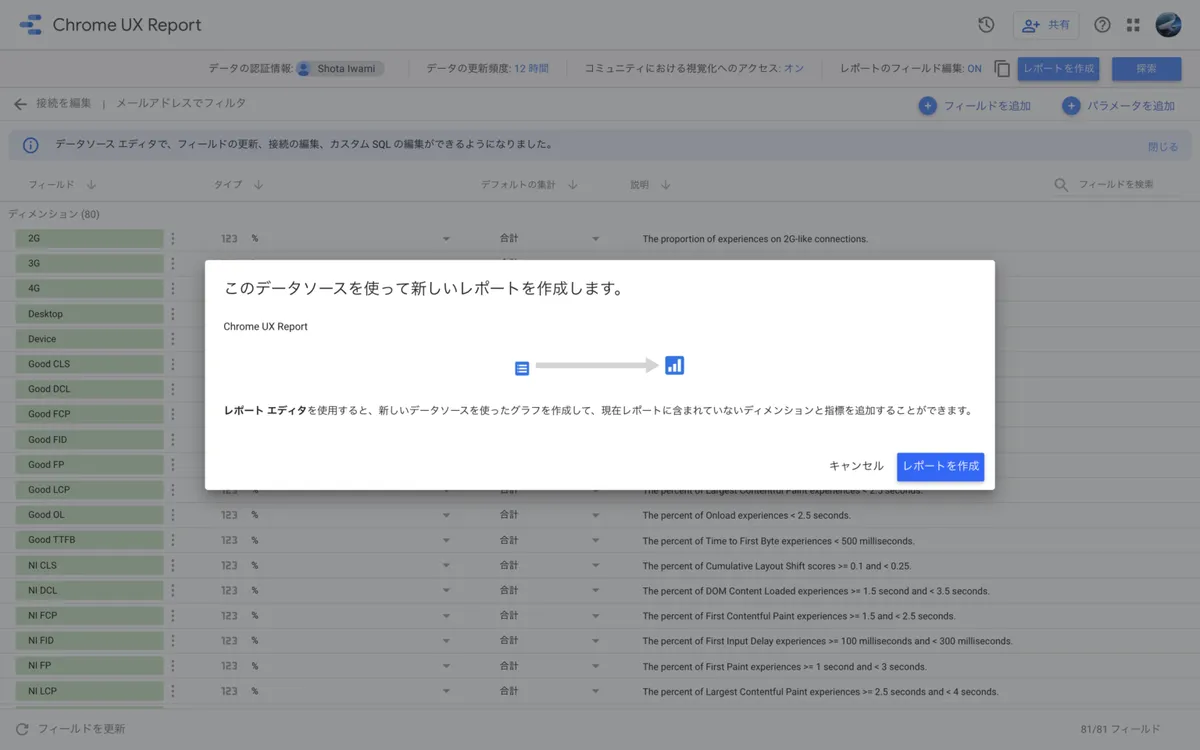Open the three-dot menu for 3G field
The width and height of the screenshot is (1200, 750).
(173, 264)
